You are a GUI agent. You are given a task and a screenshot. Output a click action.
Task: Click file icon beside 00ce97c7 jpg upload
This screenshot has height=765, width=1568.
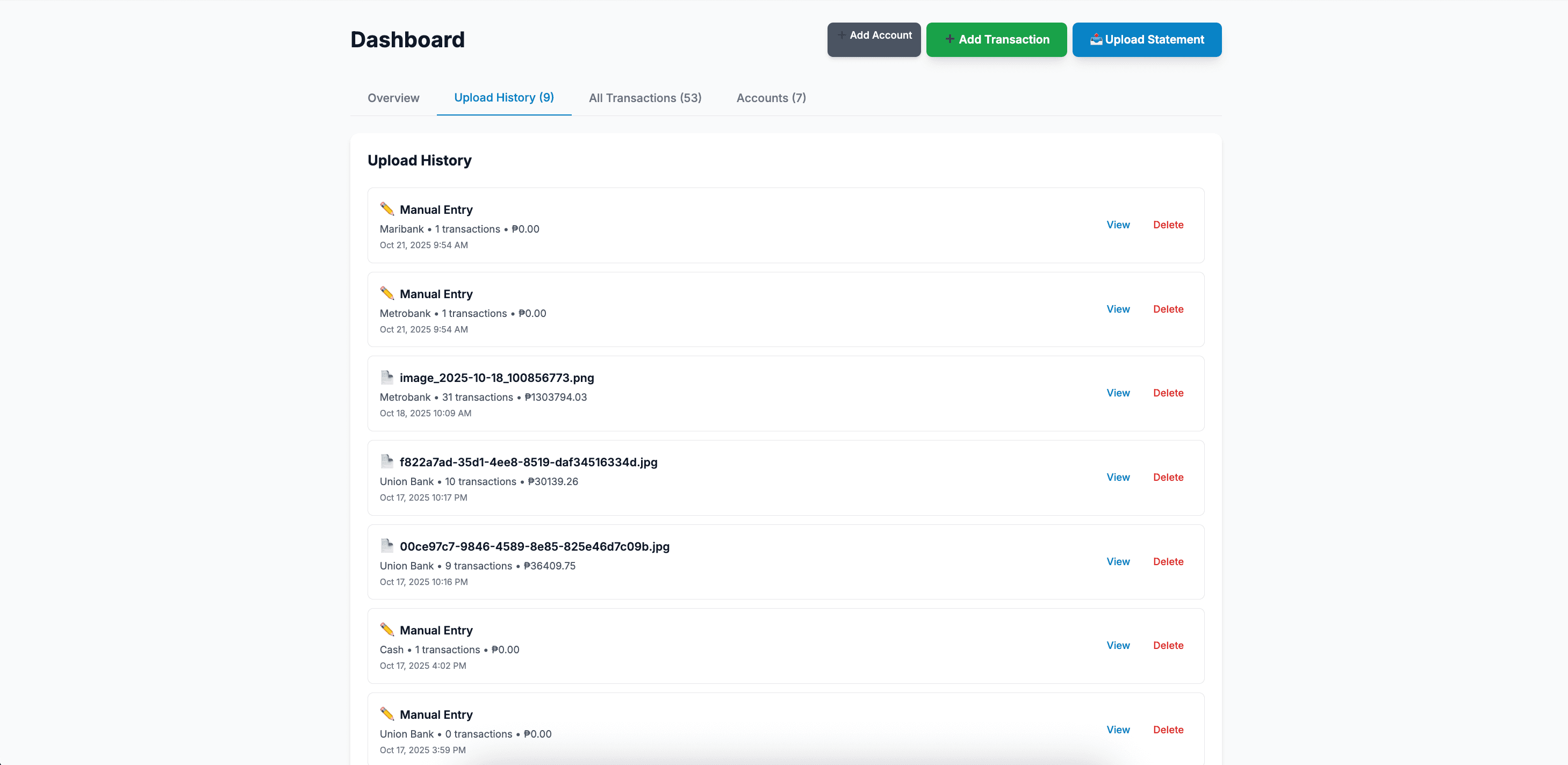pos(386,545)
